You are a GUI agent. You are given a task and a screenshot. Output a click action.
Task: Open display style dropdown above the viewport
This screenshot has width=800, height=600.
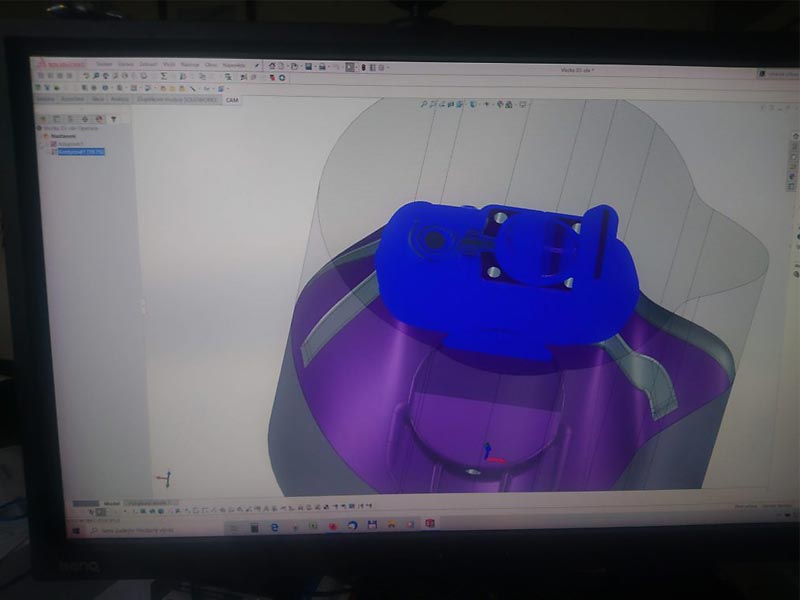coord(477,104)
